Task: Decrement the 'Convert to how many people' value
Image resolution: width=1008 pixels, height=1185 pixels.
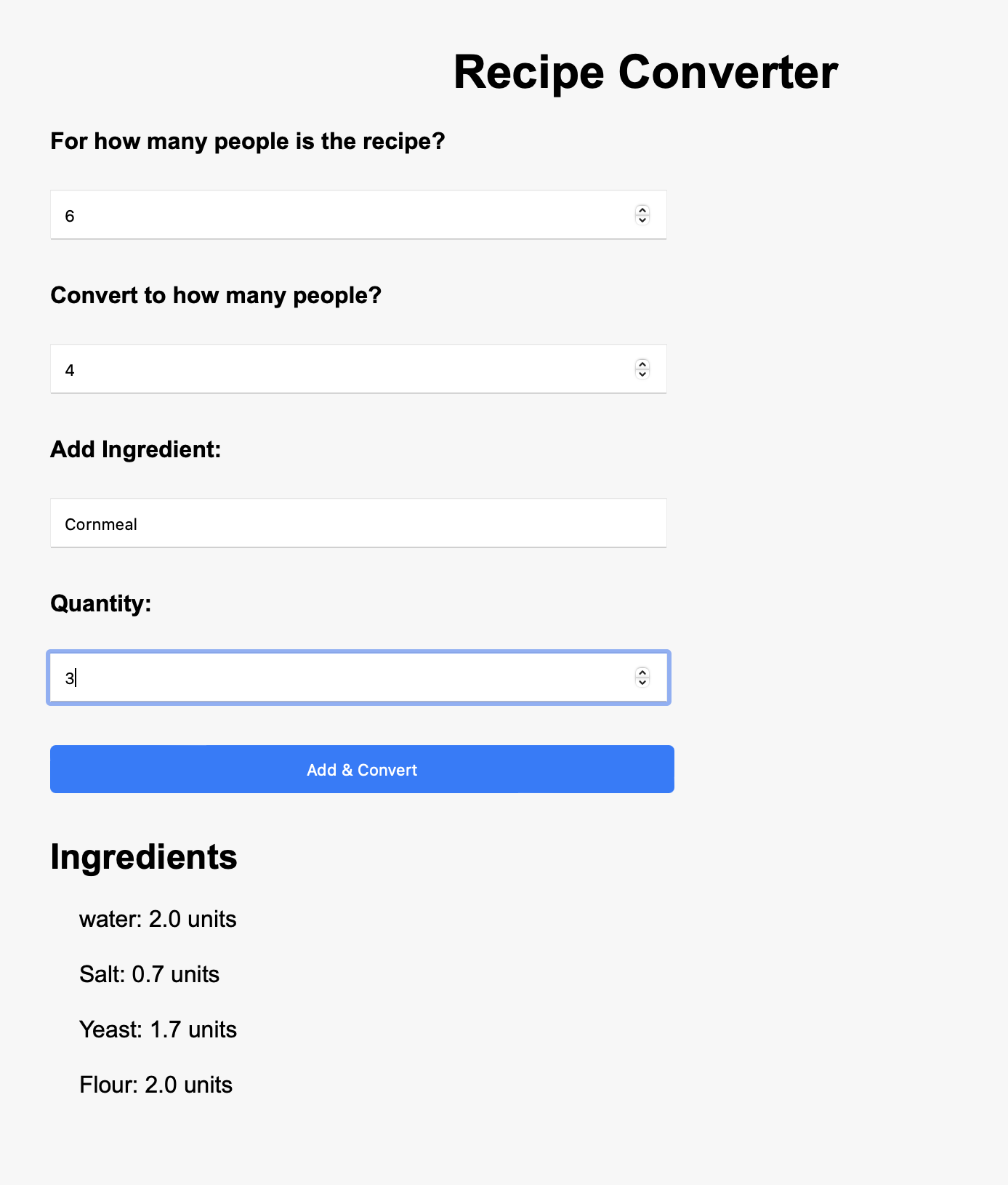Action: tap(642, 374)
